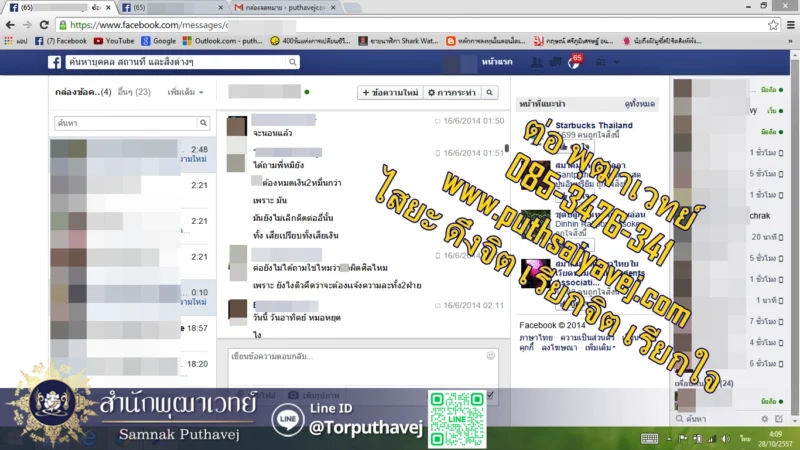Open chat sidebar settings gear icon
Viewport: 800px width, 450px height.
click(764, 419)
